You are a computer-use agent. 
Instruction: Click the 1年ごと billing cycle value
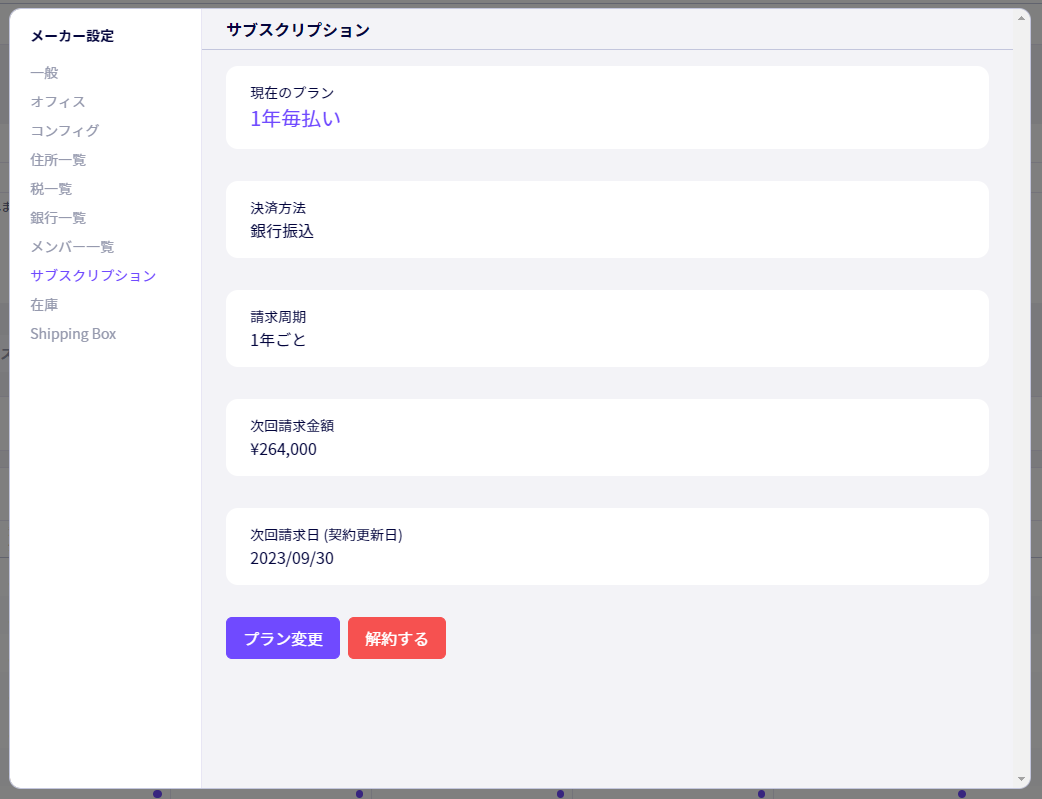pyautogui.click(x=278, y=340)
